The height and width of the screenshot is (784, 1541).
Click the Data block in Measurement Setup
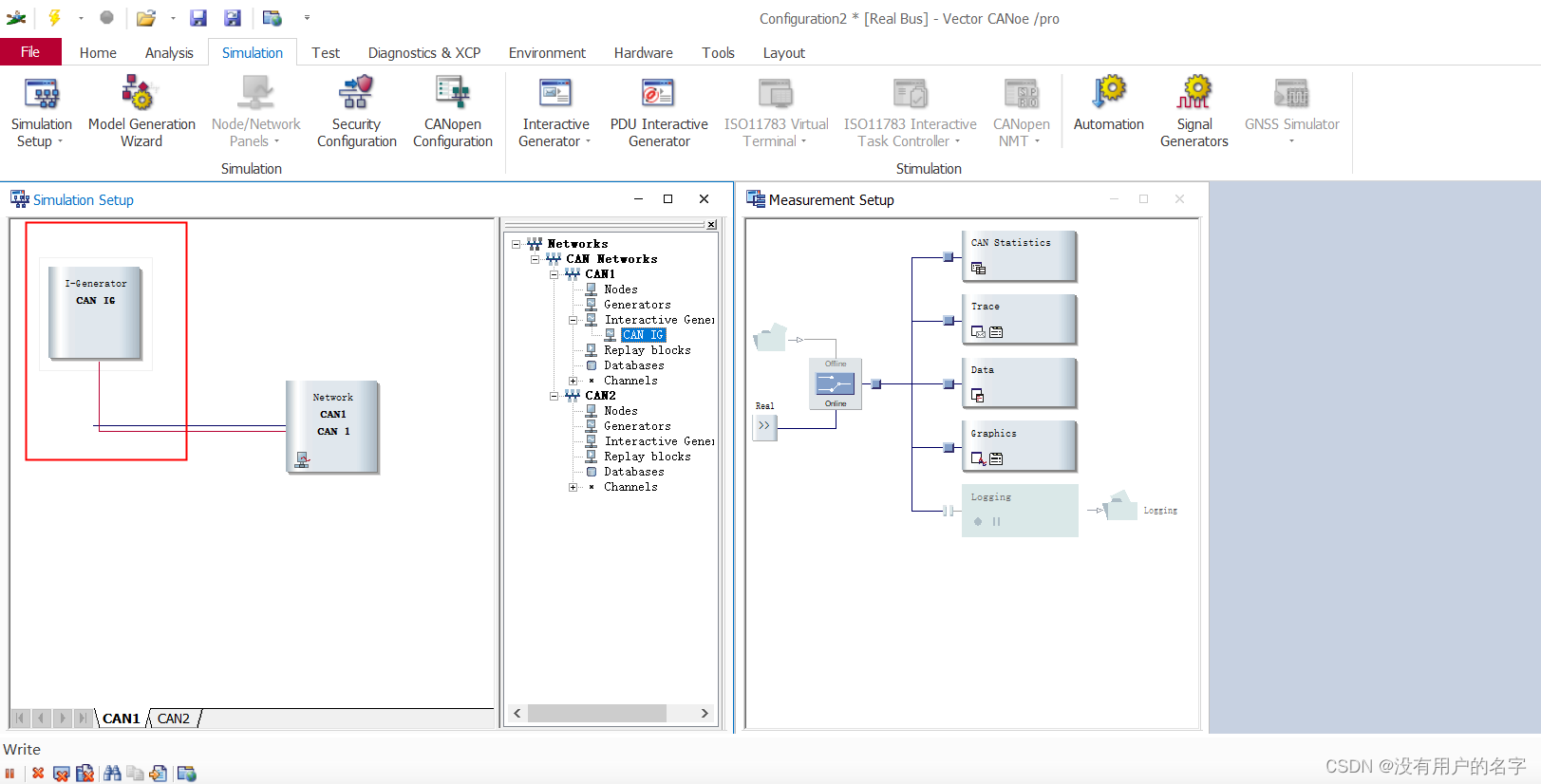pos(1019,383)
